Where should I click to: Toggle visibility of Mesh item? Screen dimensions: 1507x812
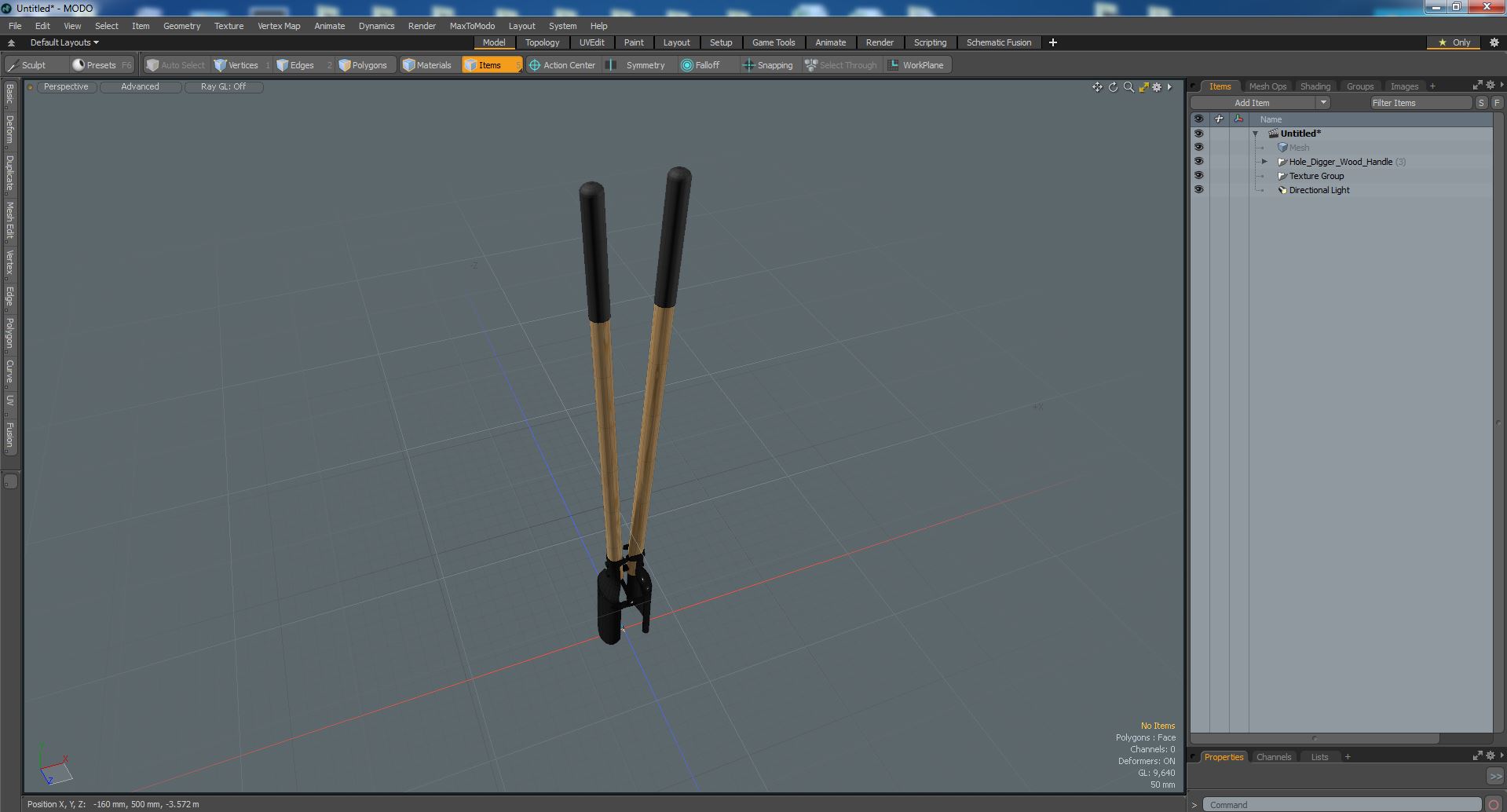[1198, 148]
